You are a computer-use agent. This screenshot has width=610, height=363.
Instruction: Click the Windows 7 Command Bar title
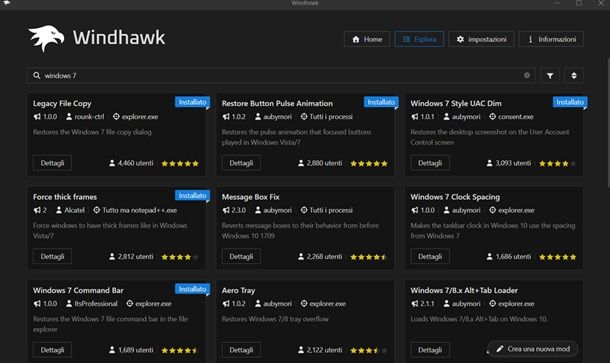tap(78, 290)
